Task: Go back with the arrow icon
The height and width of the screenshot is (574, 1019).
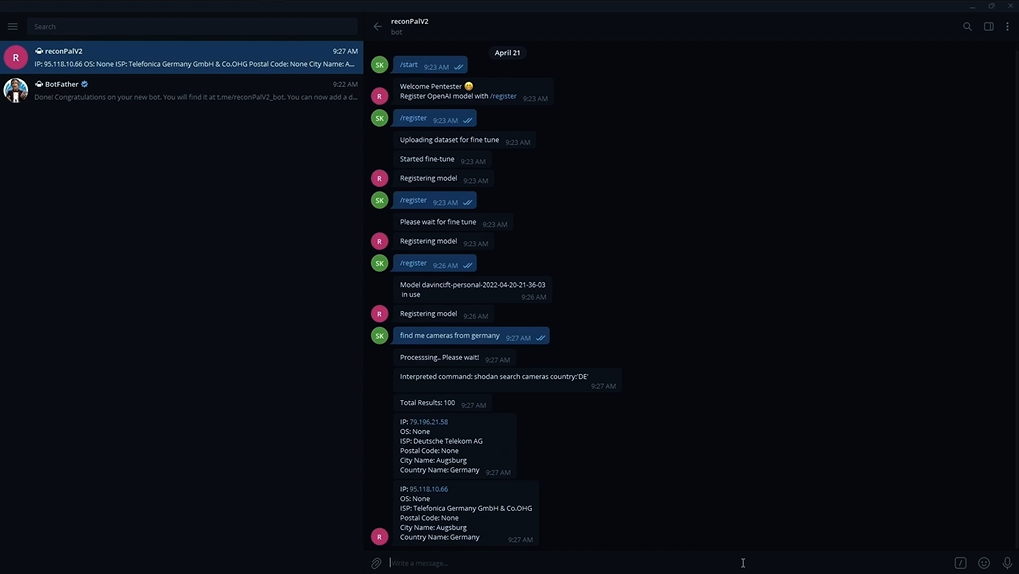Action: 378,27
